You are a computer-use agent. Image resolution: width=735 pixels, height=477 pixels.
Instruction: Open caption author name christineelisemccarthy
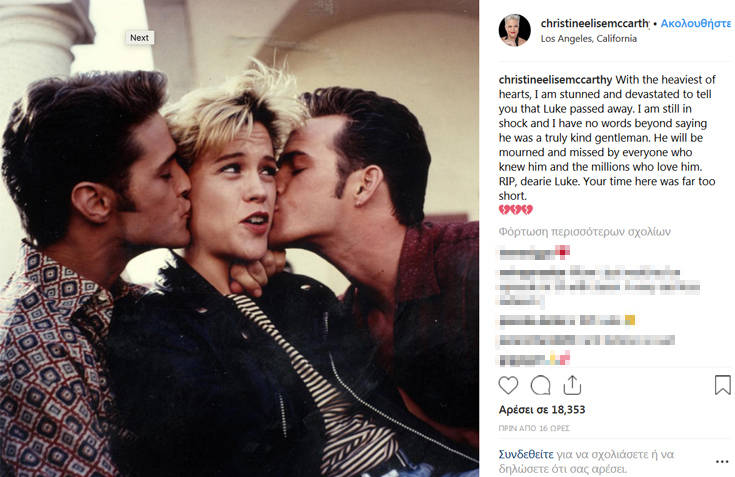tap(555, 79)
